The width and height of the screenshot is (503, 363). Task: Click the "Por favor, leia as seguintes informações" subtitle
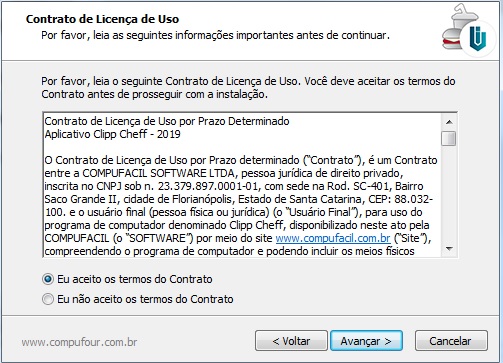pyautogui.click(x=215, y=35)
